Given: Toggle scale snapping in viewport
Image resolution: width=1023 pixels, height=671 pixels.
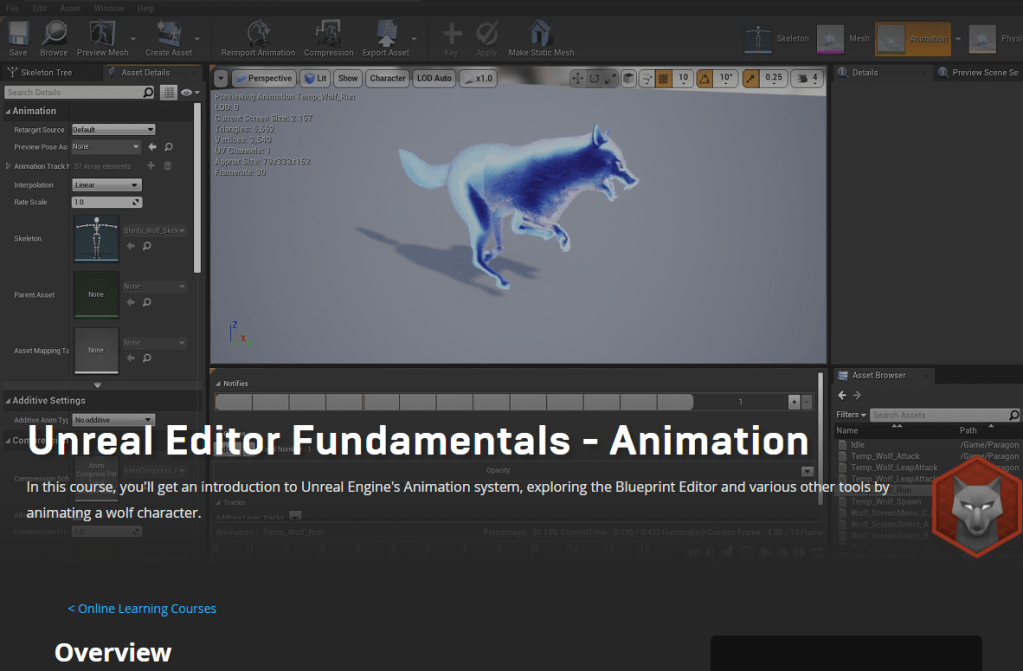Looking at the screenshot, I should [x=749, y=78].
